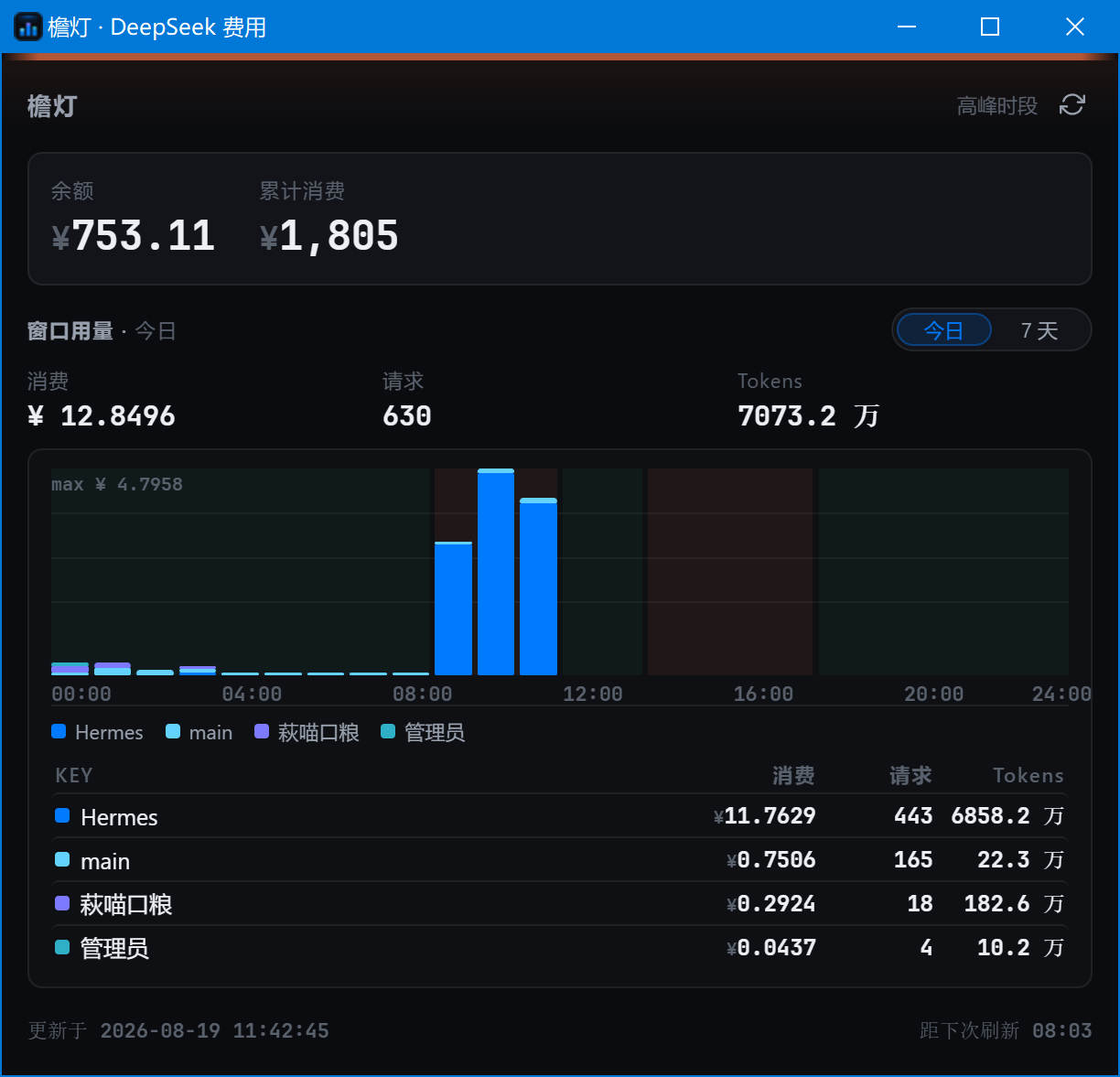Click the total tokens 7073.2 万
The image size is (1120, 1077).
coord(809,416)
